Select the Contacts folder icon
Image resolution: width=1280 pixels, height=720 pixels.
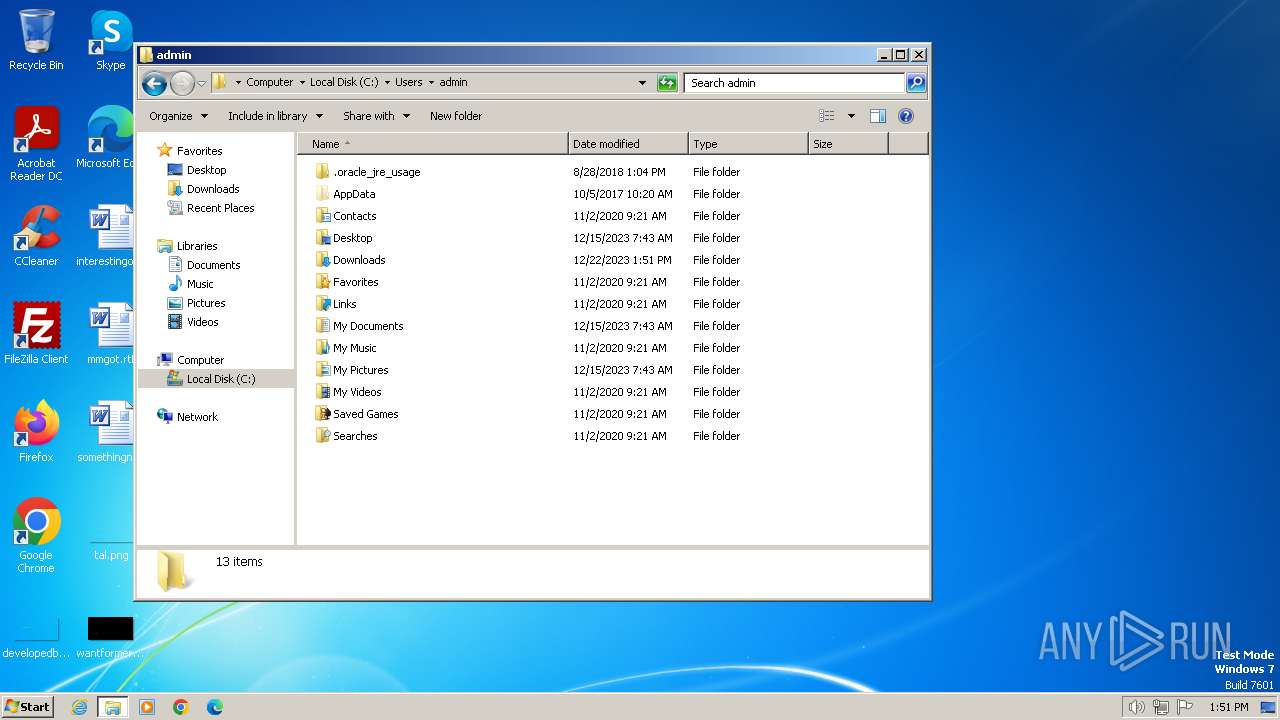click(322, 216)
